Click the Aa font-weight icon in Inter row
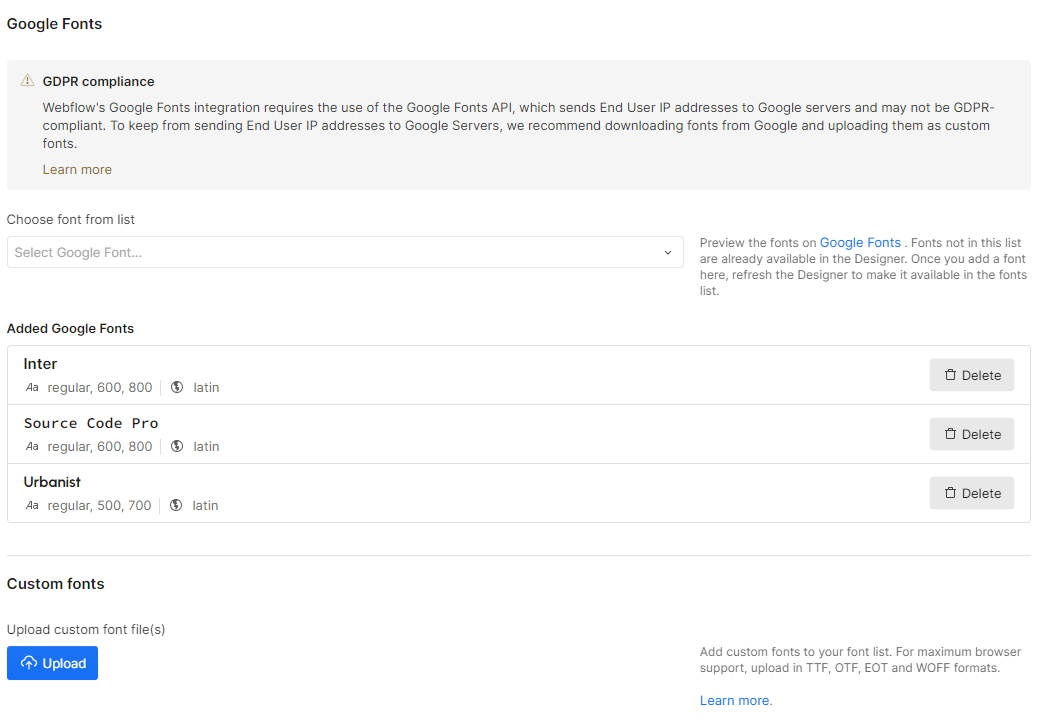Image resolution: width=1050 pixels, height=725 pixels. point(32,387)
